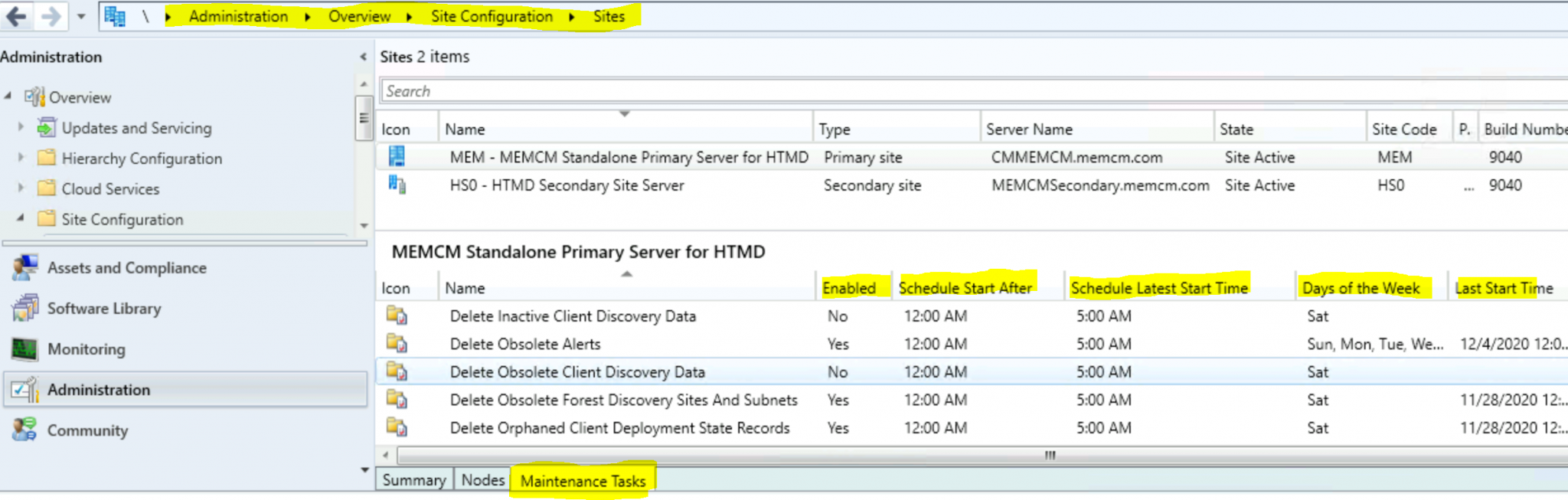Viewport: 1568px width, 500px height.
Task: Go back with the back arrow
Action: pos(16,16)
